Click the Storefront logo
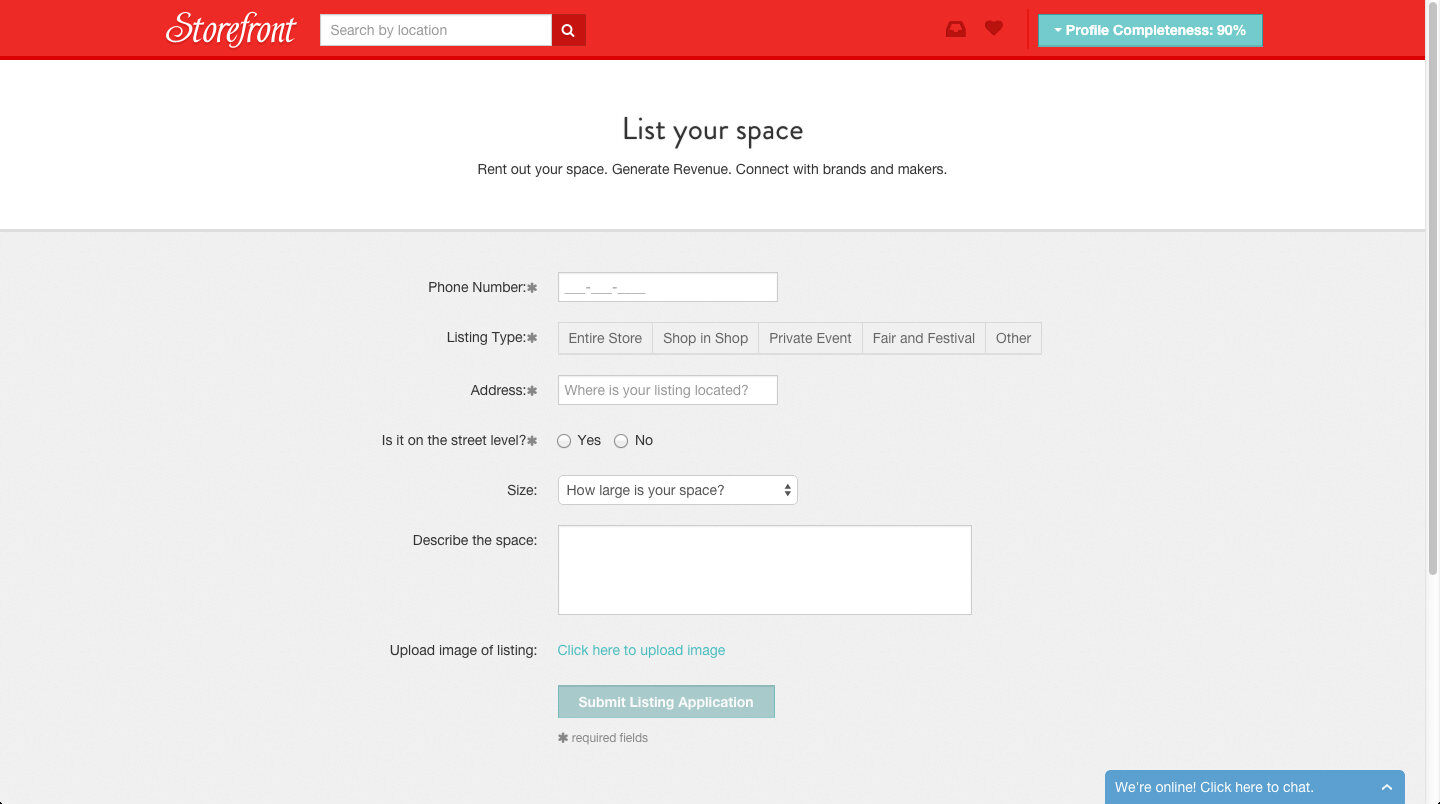The width and height of the screenshot is (1440, 804). 231,29
